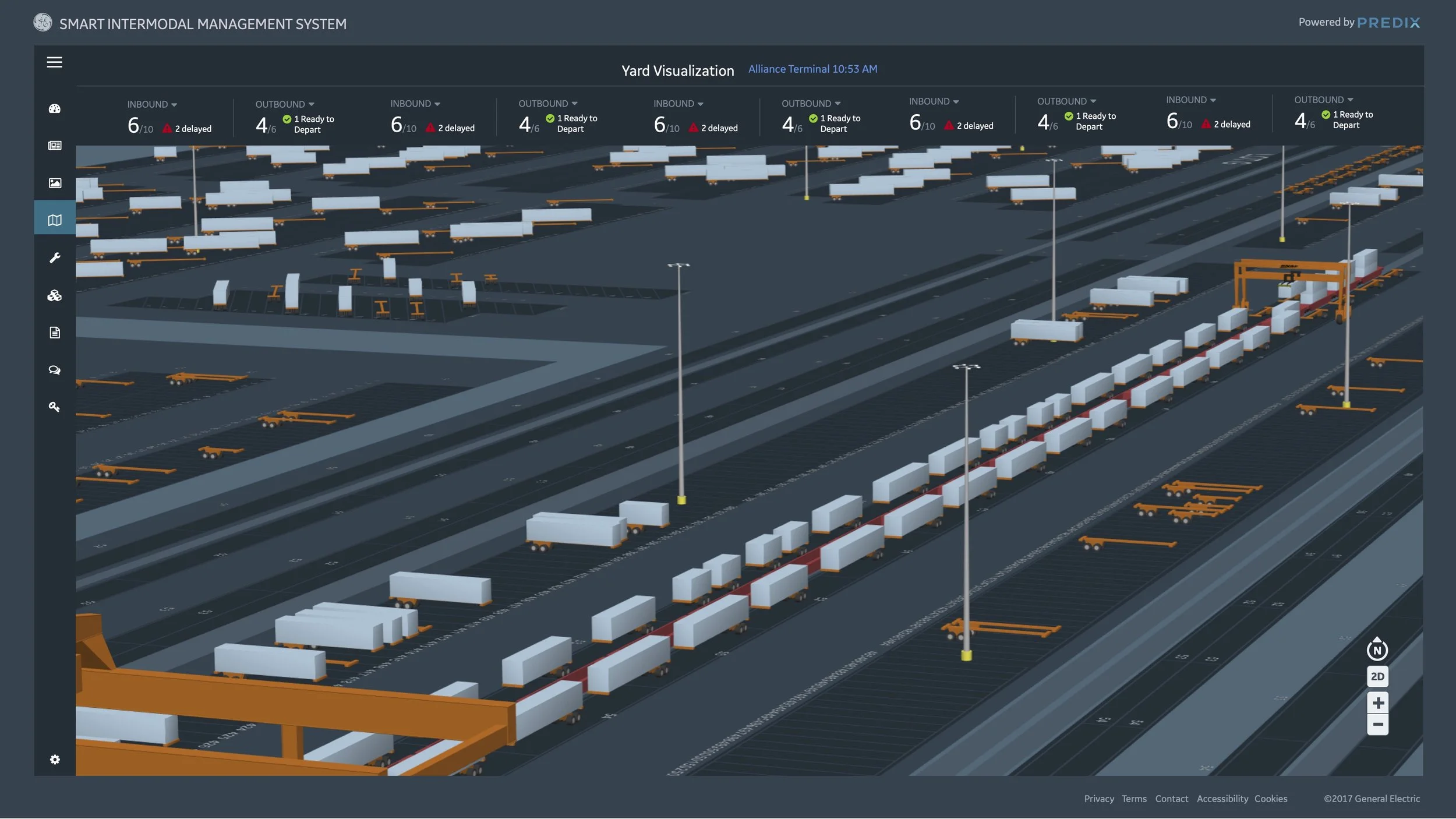
Task: Zoom in with the plus button
Action: point(1377,703)
